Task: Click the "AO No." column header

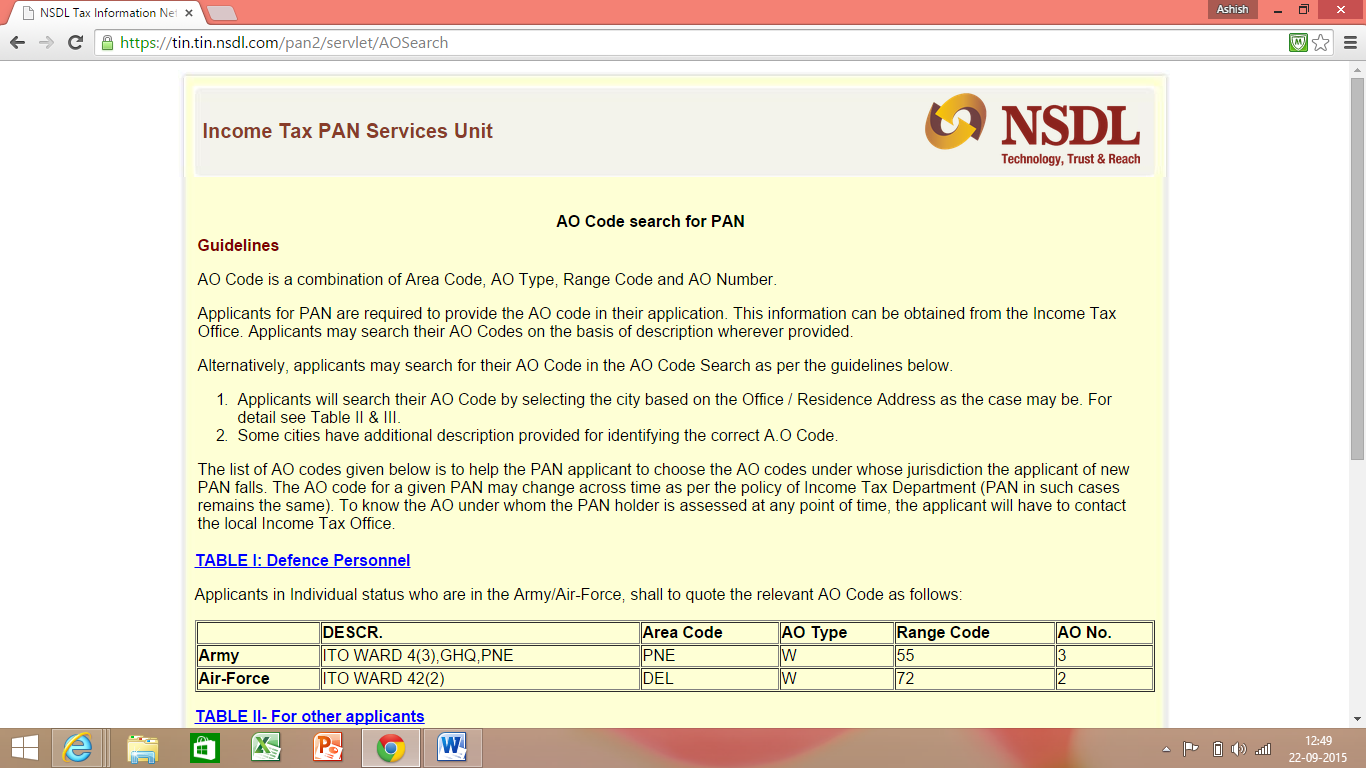Action: (1104, 633)
